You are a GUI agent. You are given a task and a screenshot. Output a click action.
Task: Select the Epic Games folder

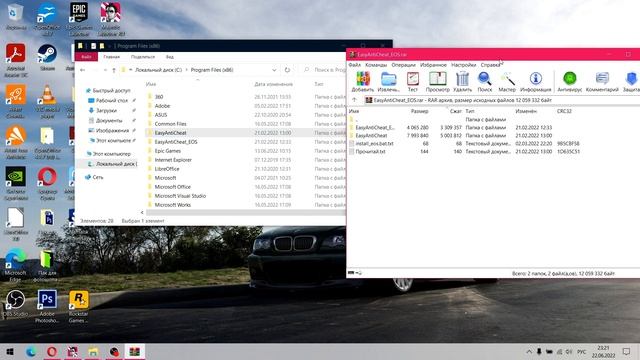pos(167,151)
